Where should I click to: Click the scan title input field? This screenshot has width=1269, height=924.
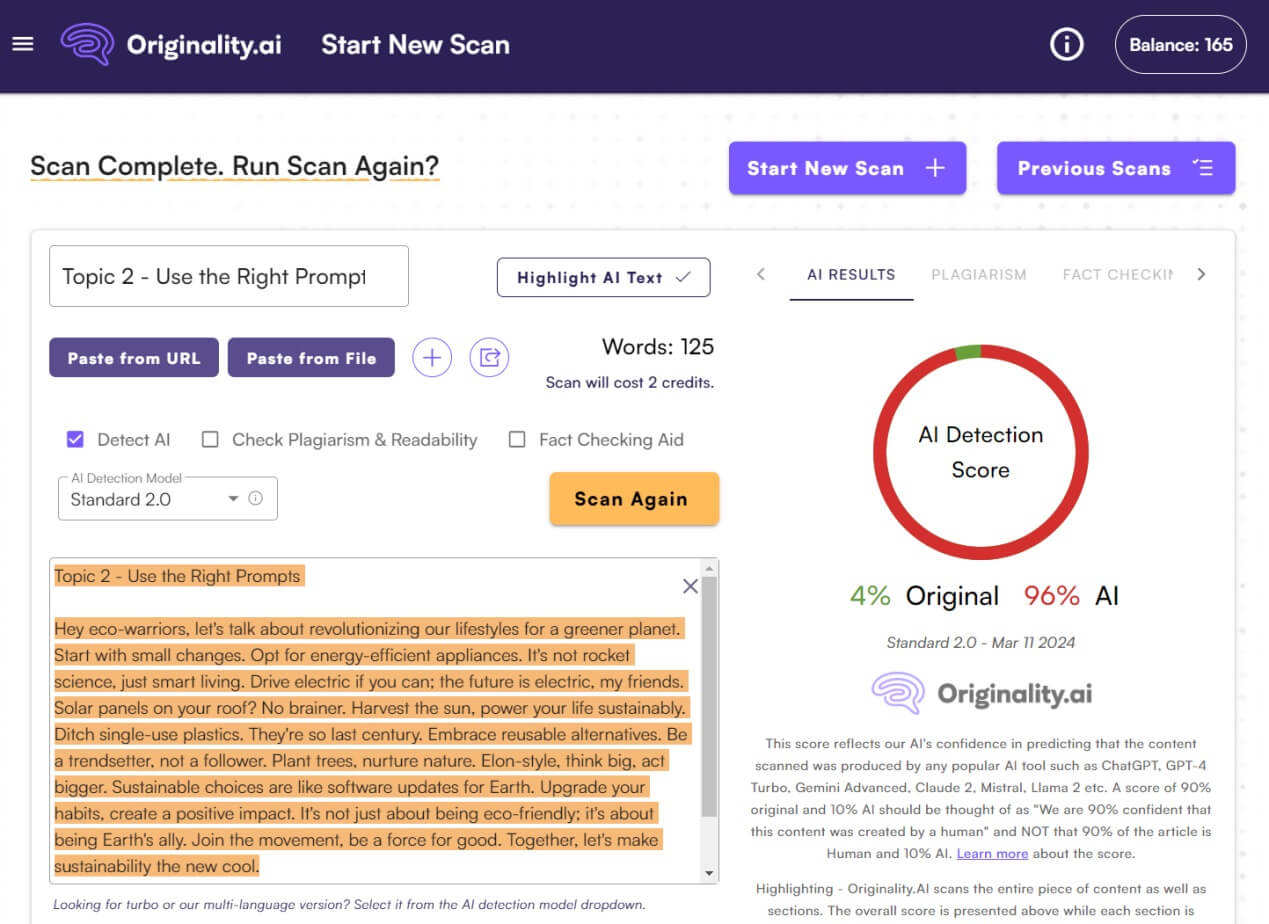click(229, 276)
